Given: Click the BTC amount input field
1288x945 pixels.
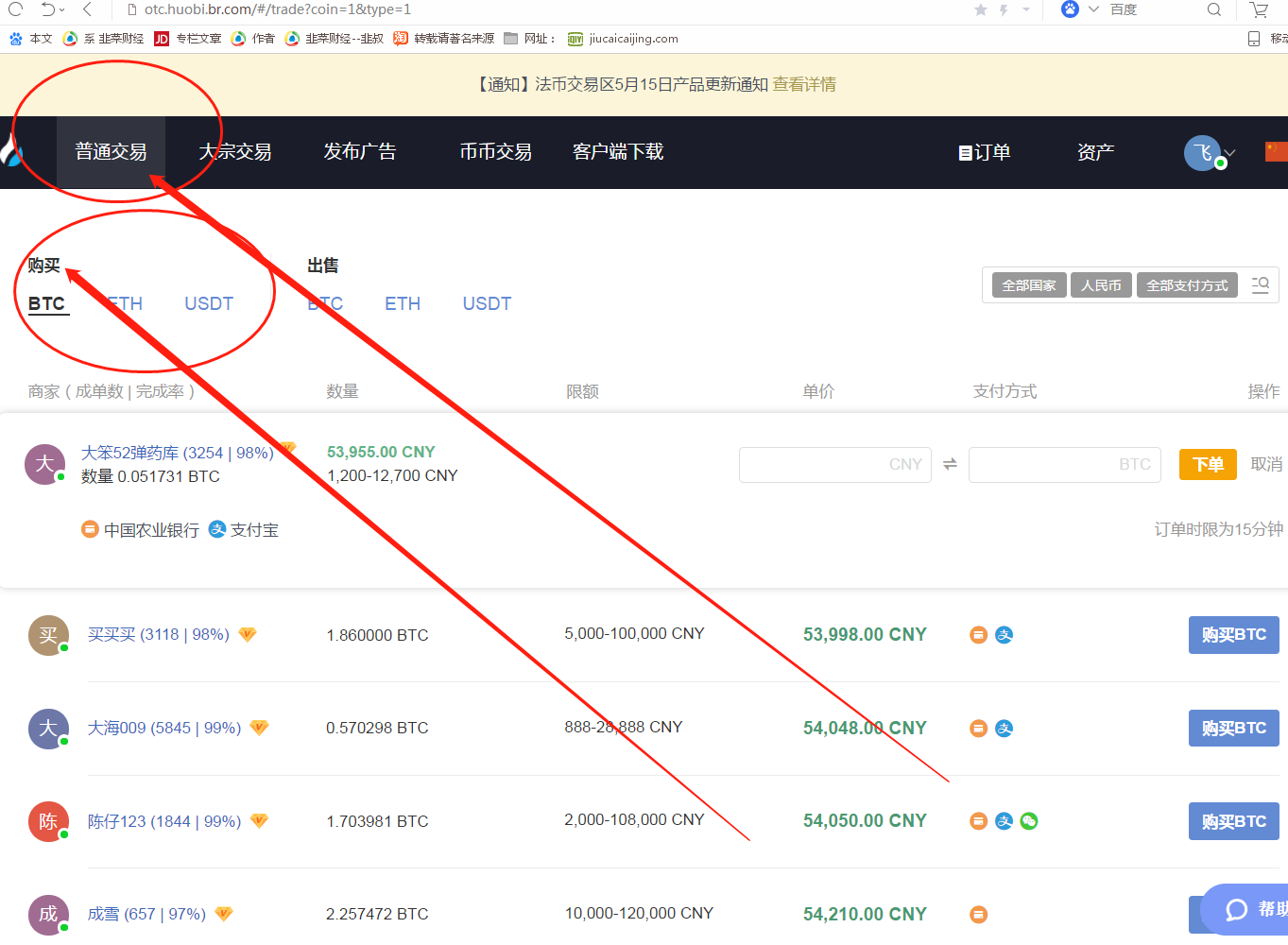Looking at the screenshot, I should tap(1065, 464).
